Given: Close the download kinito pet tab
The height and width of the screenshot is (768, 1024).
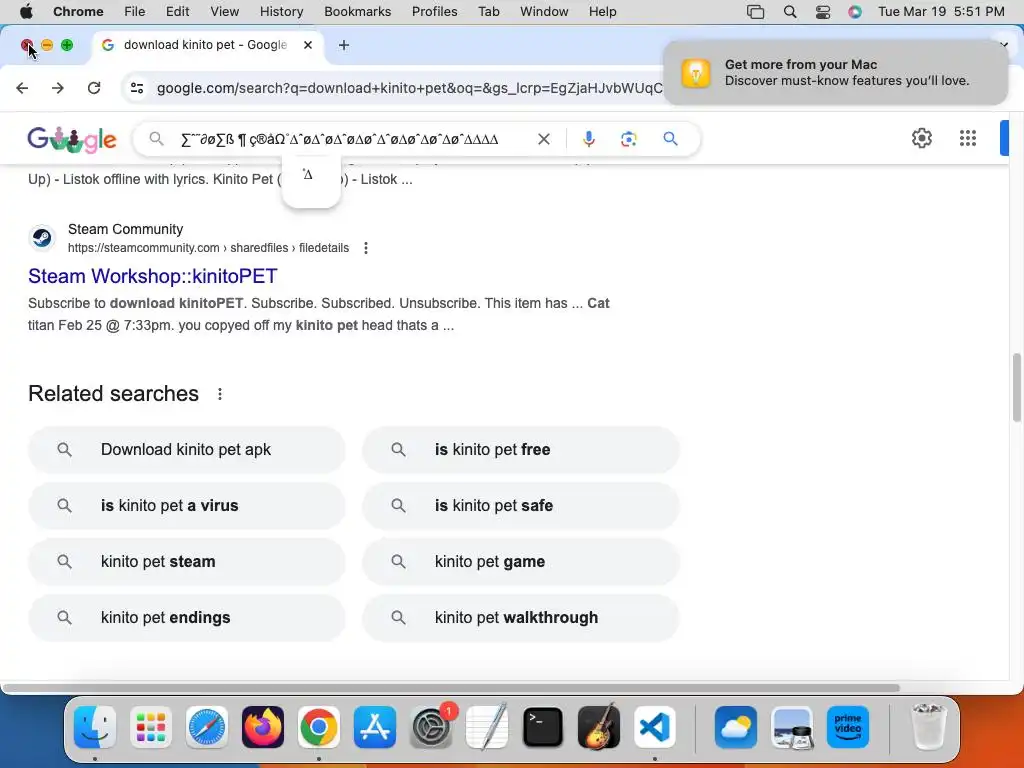Looking at the screenshot, I should coord(308,45).
